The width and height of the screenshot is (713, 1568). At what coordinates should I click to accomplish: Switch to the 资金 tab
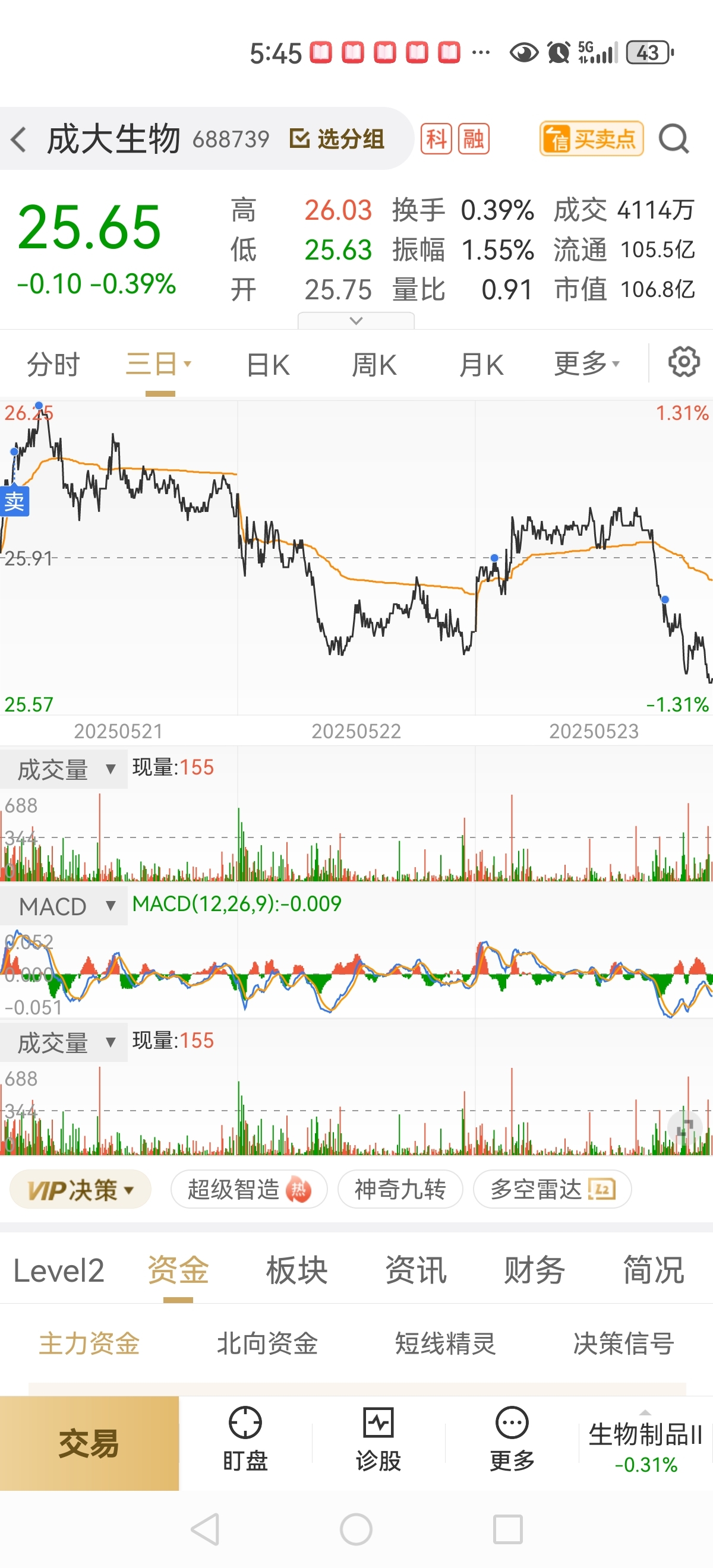[178, 1271]
